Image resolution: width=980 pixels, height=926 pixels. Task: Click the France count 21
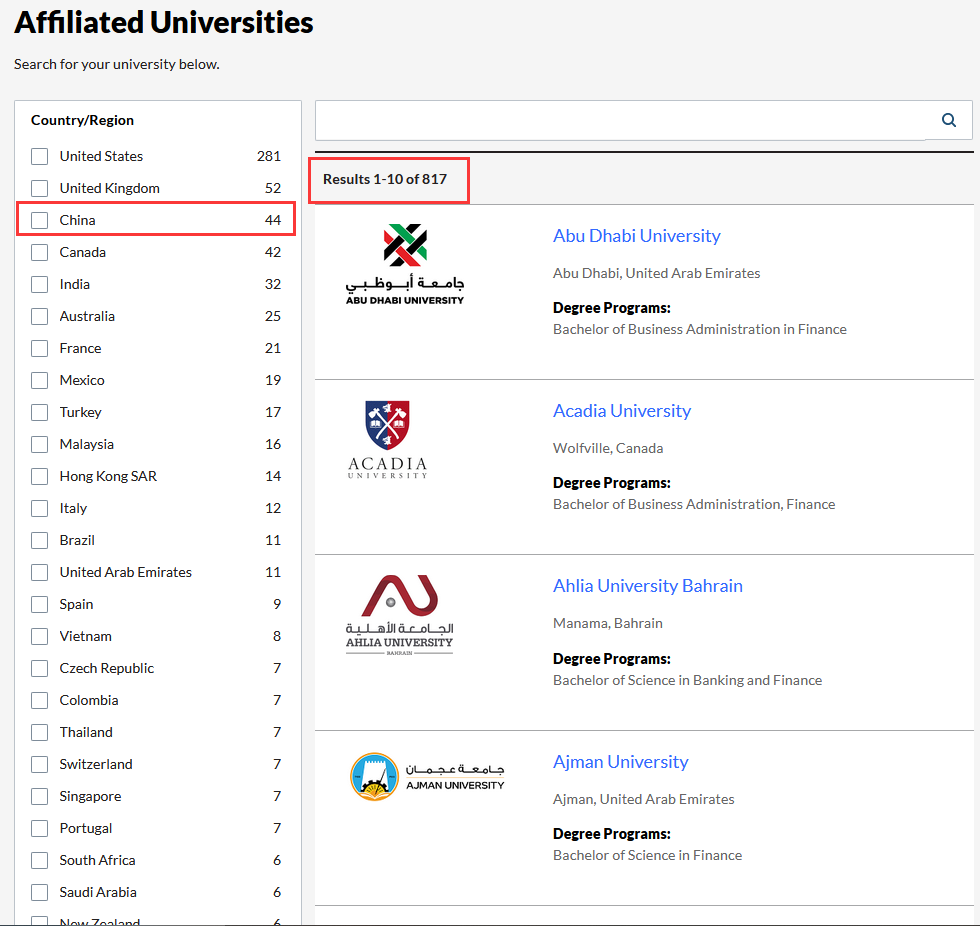[x=272, y=348]
